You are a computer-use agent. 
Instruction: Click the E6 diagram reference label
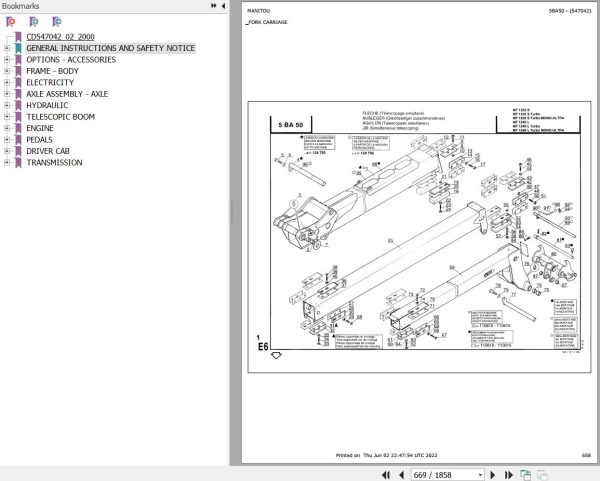click(263, 347)
